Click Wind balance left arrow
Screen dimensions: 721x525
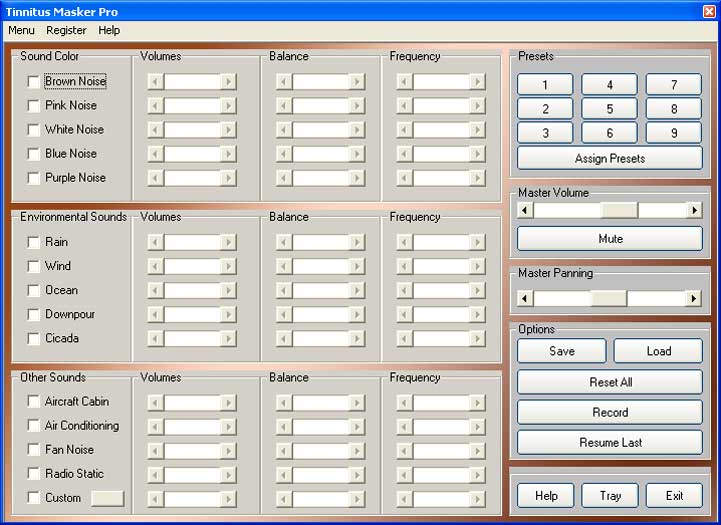pyautogui.click(x=284, y=266)
